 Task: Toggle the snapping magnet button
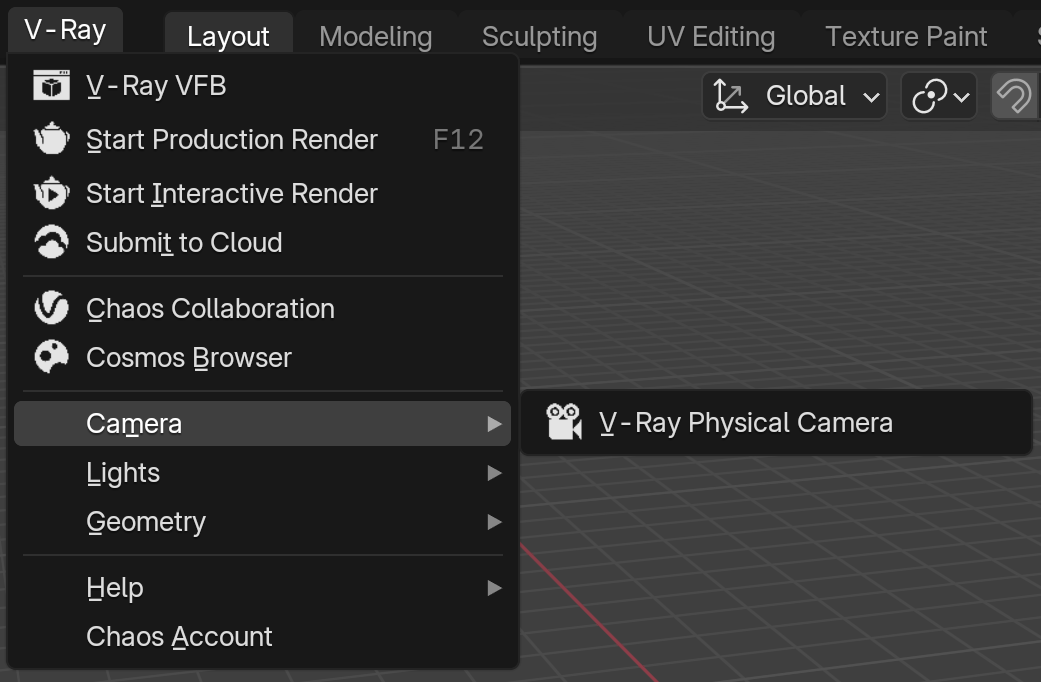coord(1016,96)
